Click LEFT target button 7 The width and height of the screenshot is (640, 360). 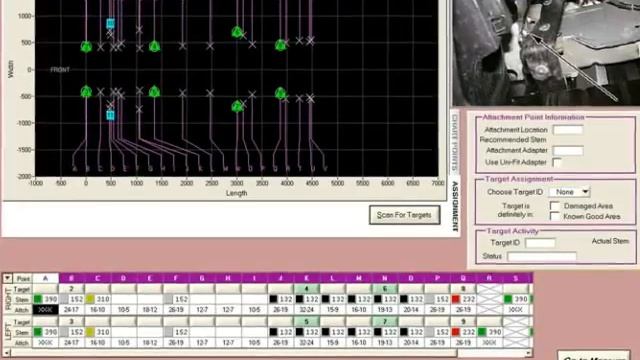(384, 322)
